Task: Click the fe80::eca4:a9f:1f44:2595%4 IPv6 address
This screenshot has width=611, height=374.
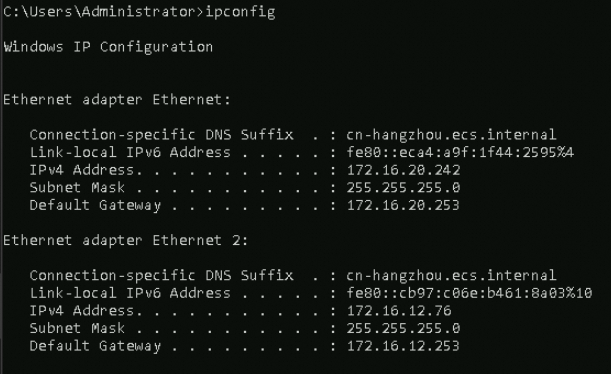Action: pos(460,152)
